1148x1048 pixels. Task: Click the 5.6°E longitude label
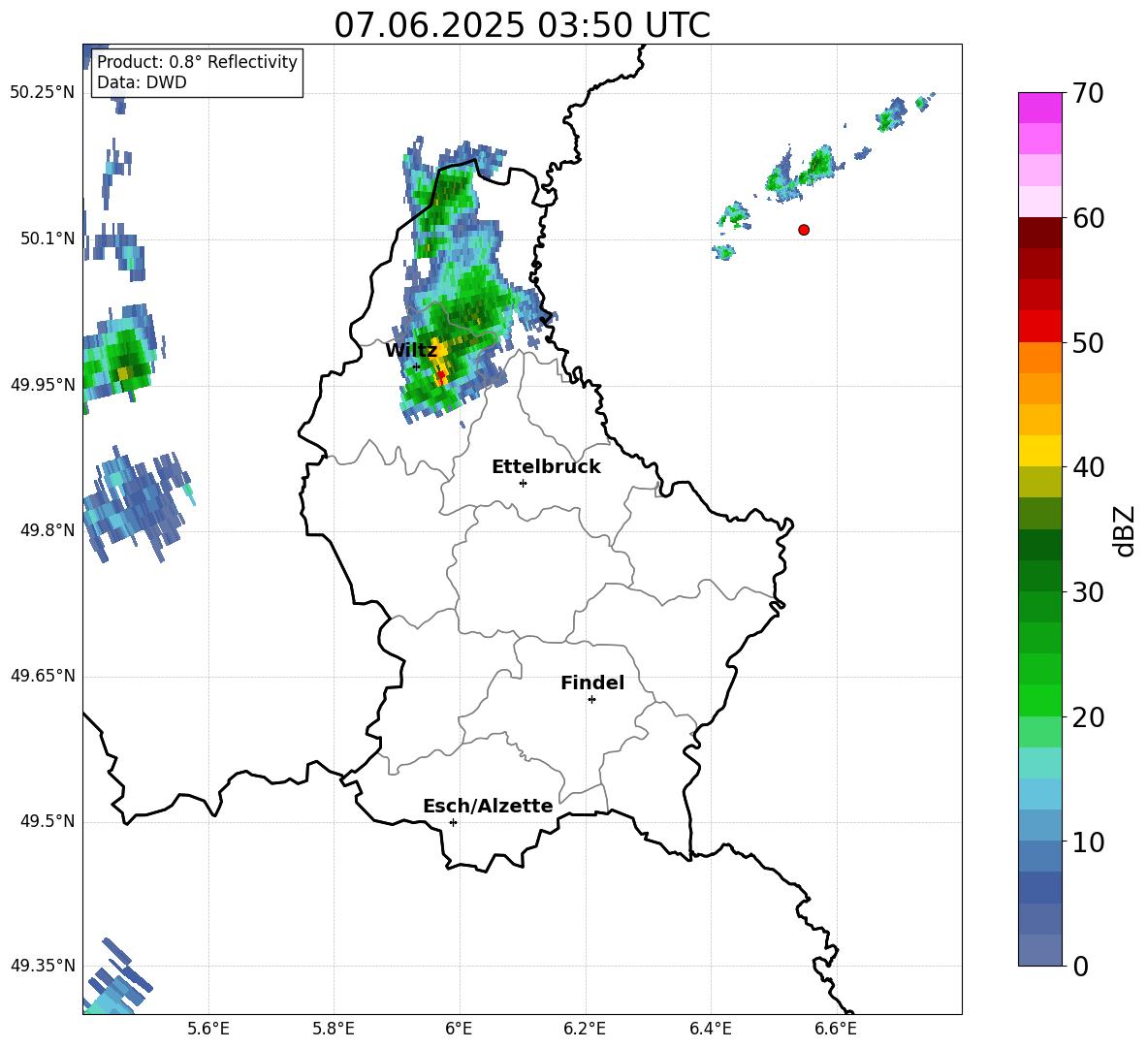208,1029
